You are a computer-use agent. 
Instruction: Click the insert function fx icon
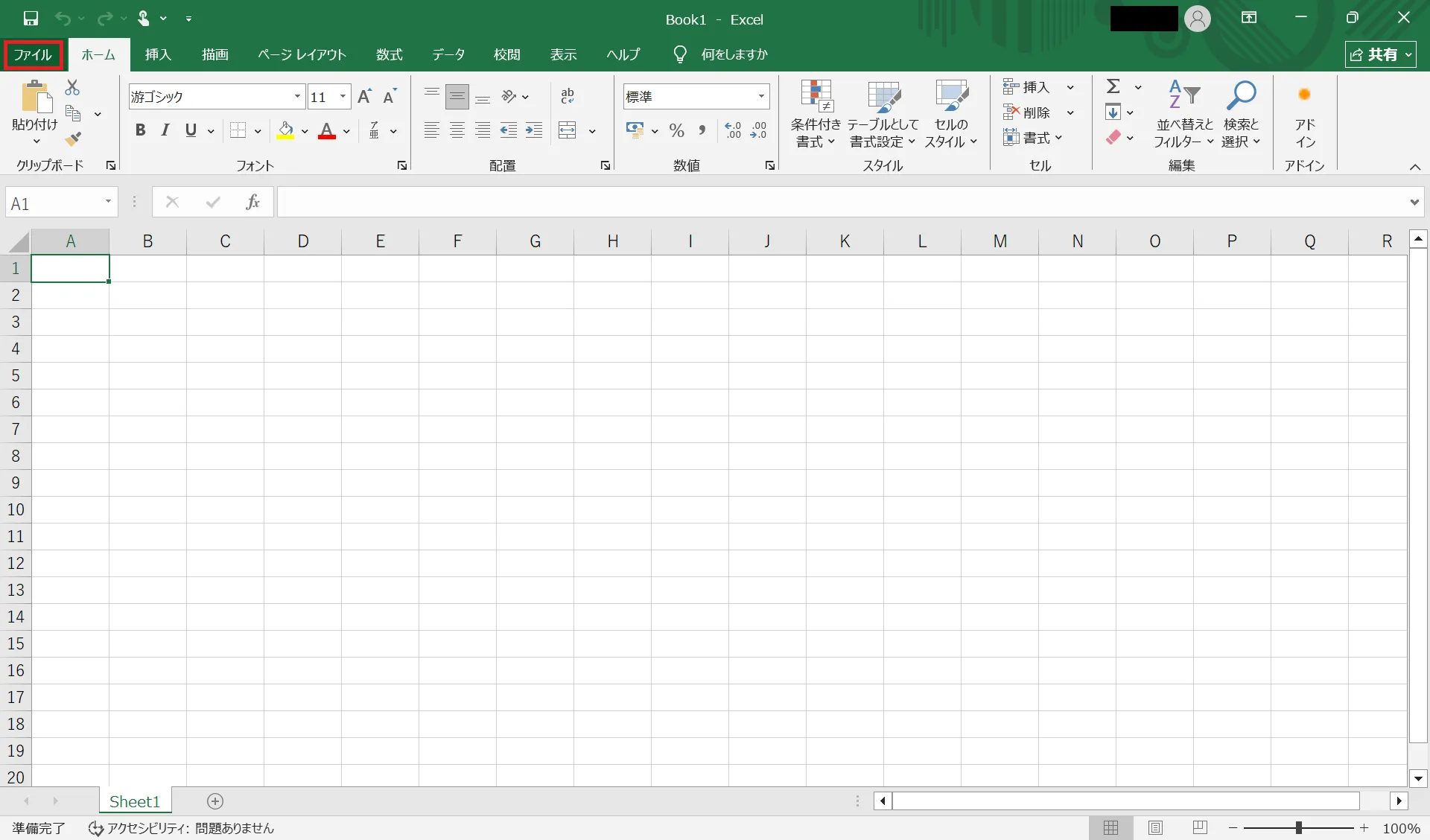pos(252,202)
